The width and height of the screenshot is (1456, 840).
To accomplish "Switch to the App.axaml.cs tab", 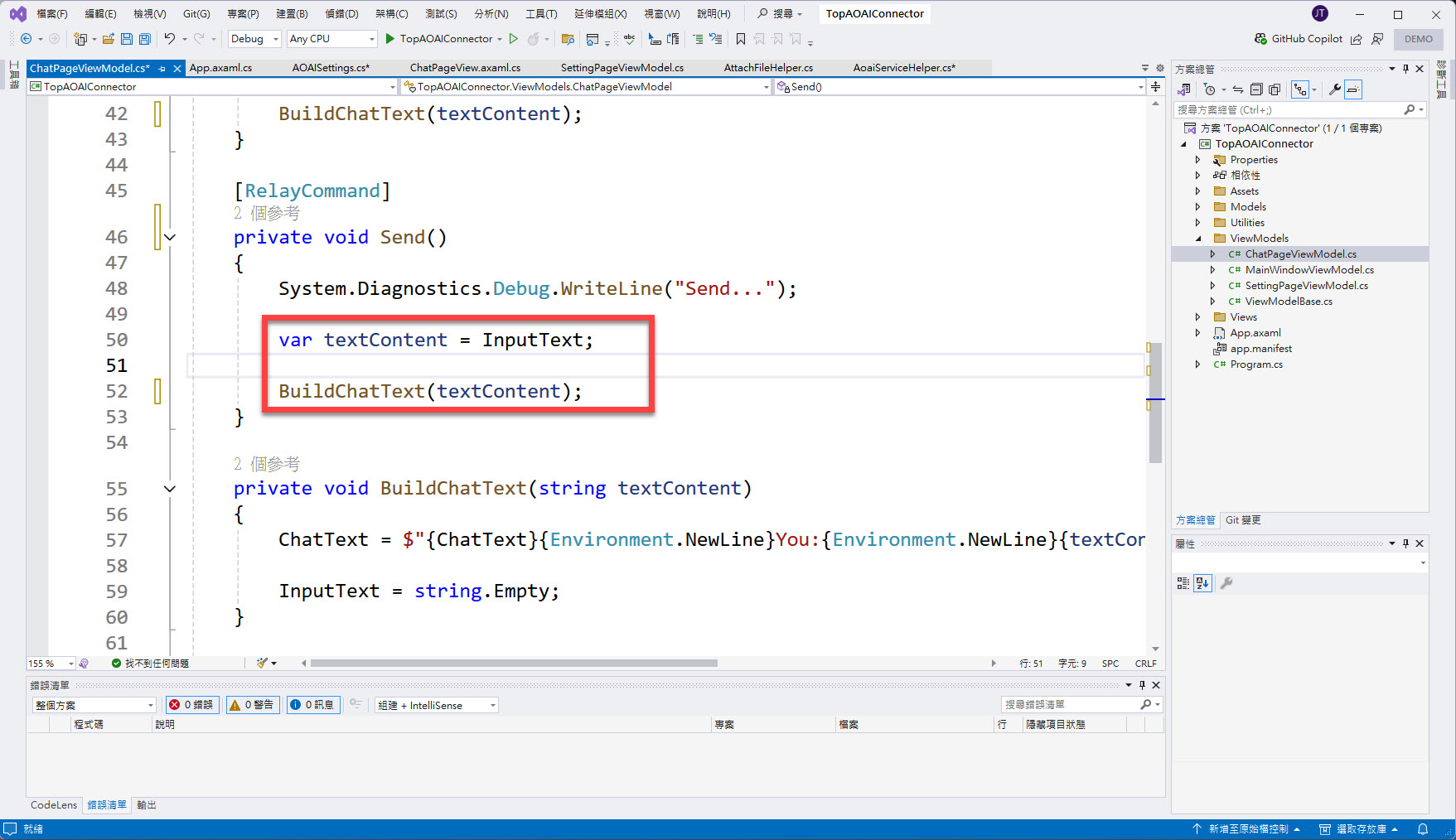I will tap(220, 68).
